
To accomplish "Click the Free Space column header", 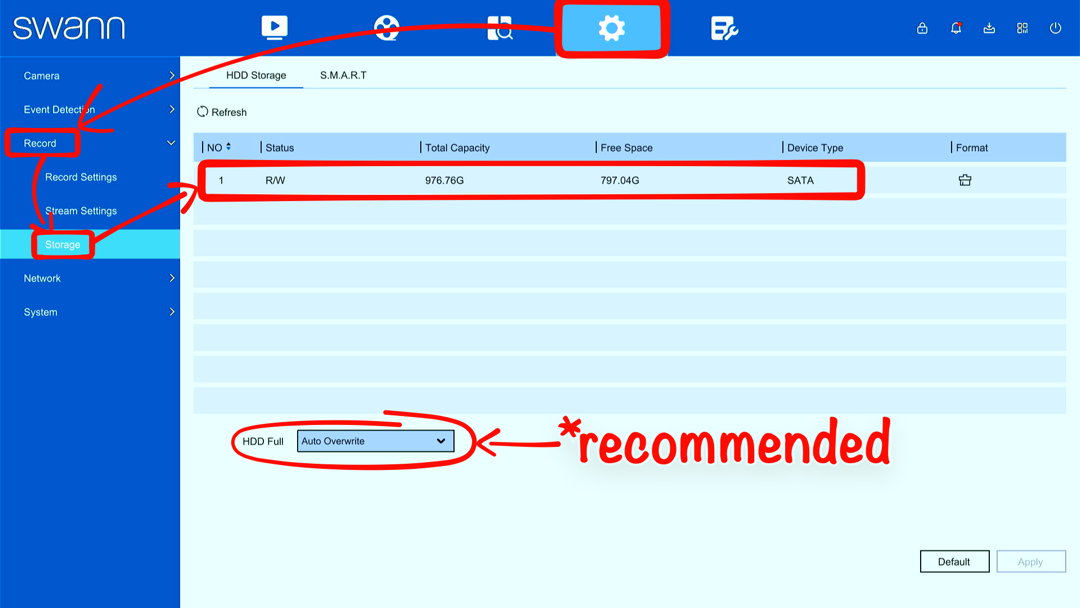I will tap(626, 147).
